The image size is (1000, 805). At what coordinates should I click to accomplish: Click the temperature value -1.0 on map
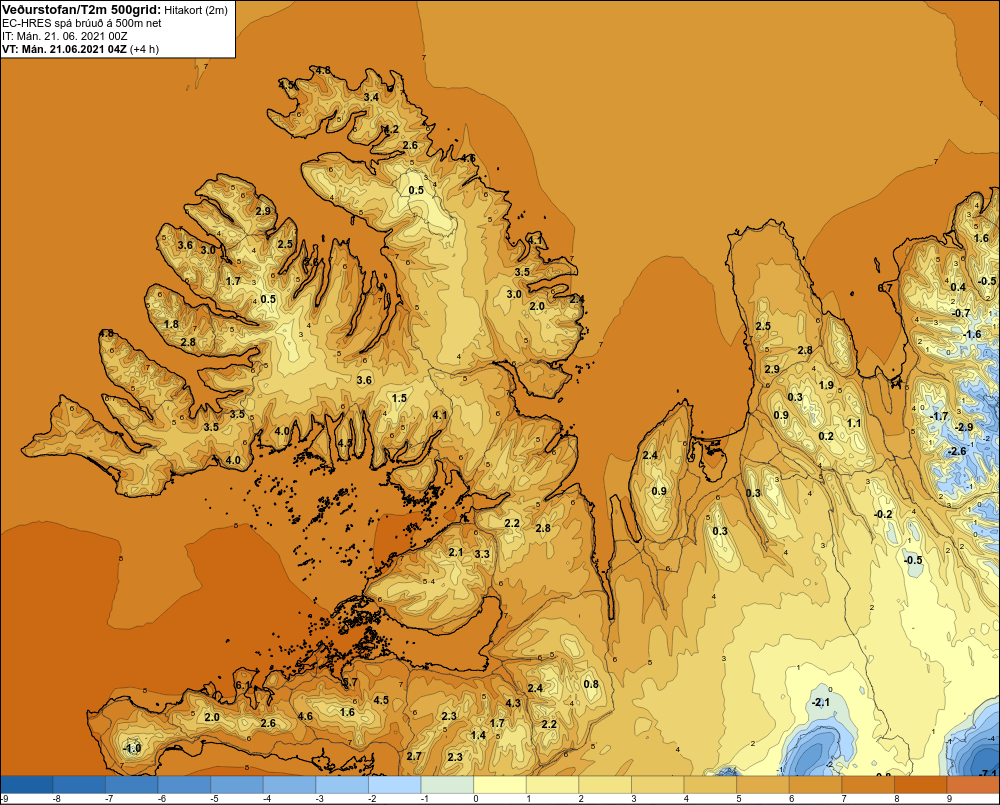pos(131,748)
